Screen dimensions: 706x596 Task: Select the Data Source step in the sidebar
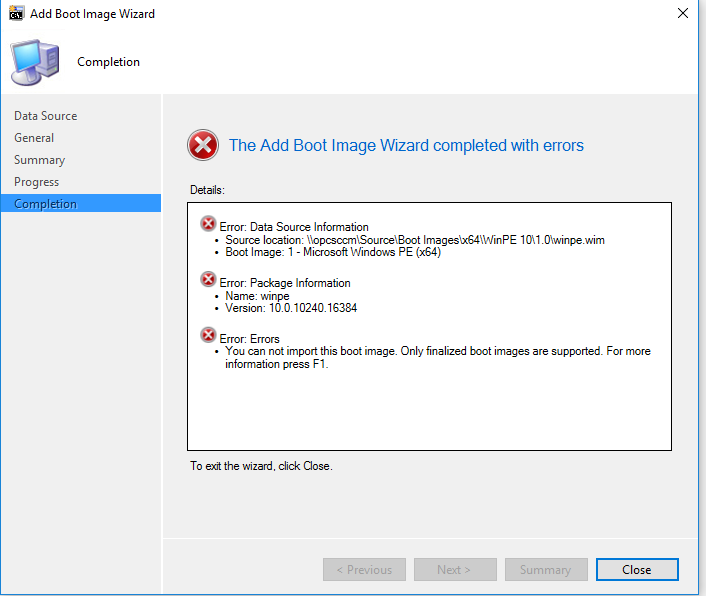(x=45, y=116)
